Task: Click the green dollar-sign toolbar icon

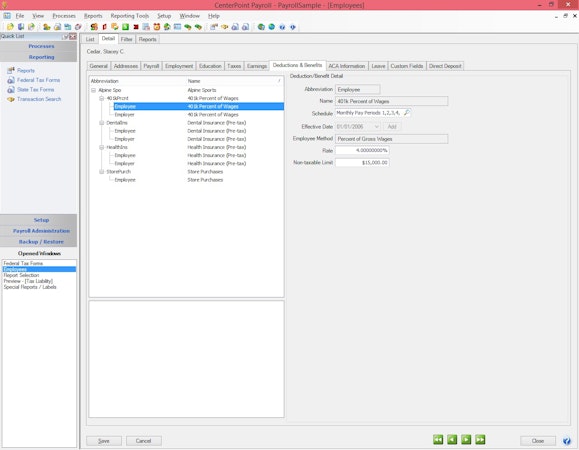Action: (126, 27)
